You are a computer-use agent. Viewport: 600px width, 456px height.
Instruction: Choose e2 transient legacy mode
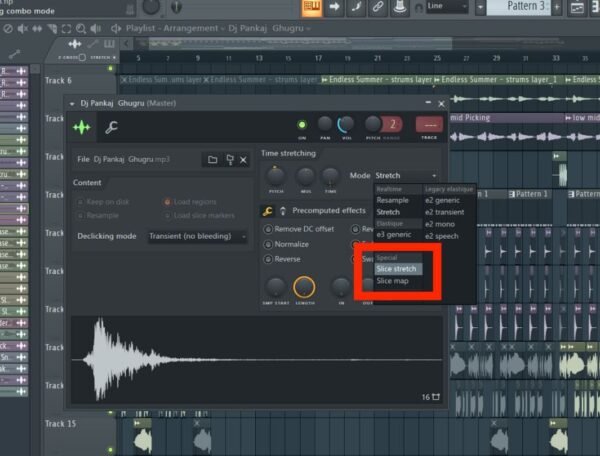click(x=448, y=212)
